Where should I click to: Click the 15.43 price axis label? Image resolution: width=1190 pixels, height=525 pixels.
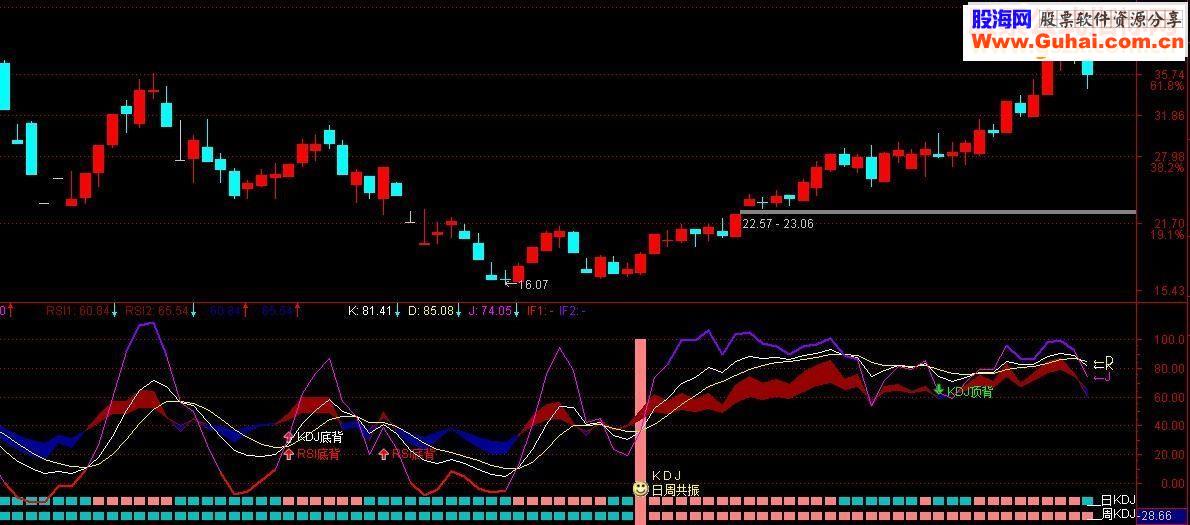pos(1169,291)
